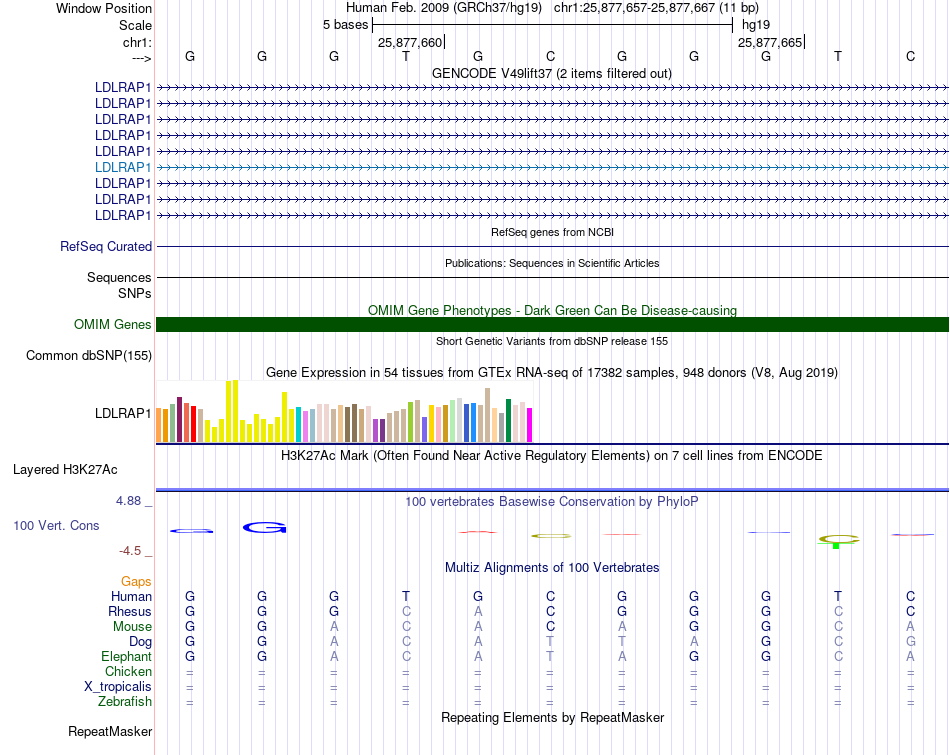Open the Short Genetic Variants dbSNP 155 title

coord(552,341)
